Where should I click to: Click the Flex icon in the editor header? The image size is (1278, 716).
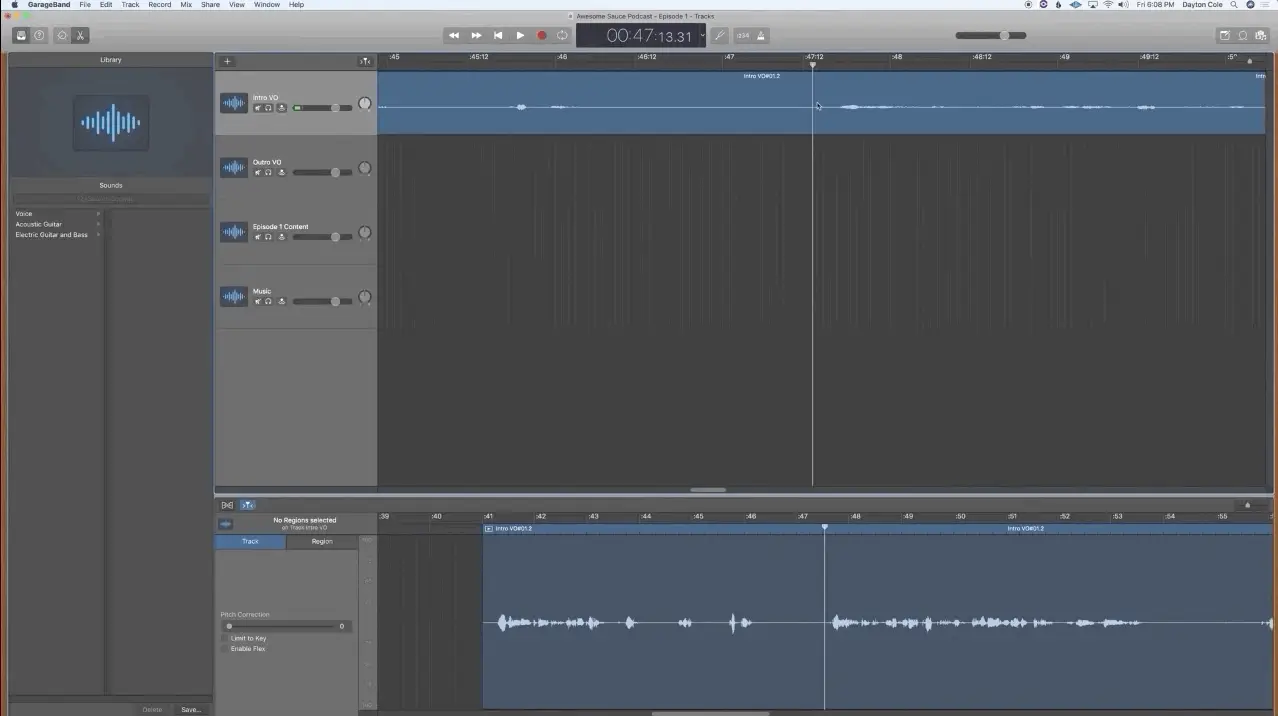pos(247,505)
